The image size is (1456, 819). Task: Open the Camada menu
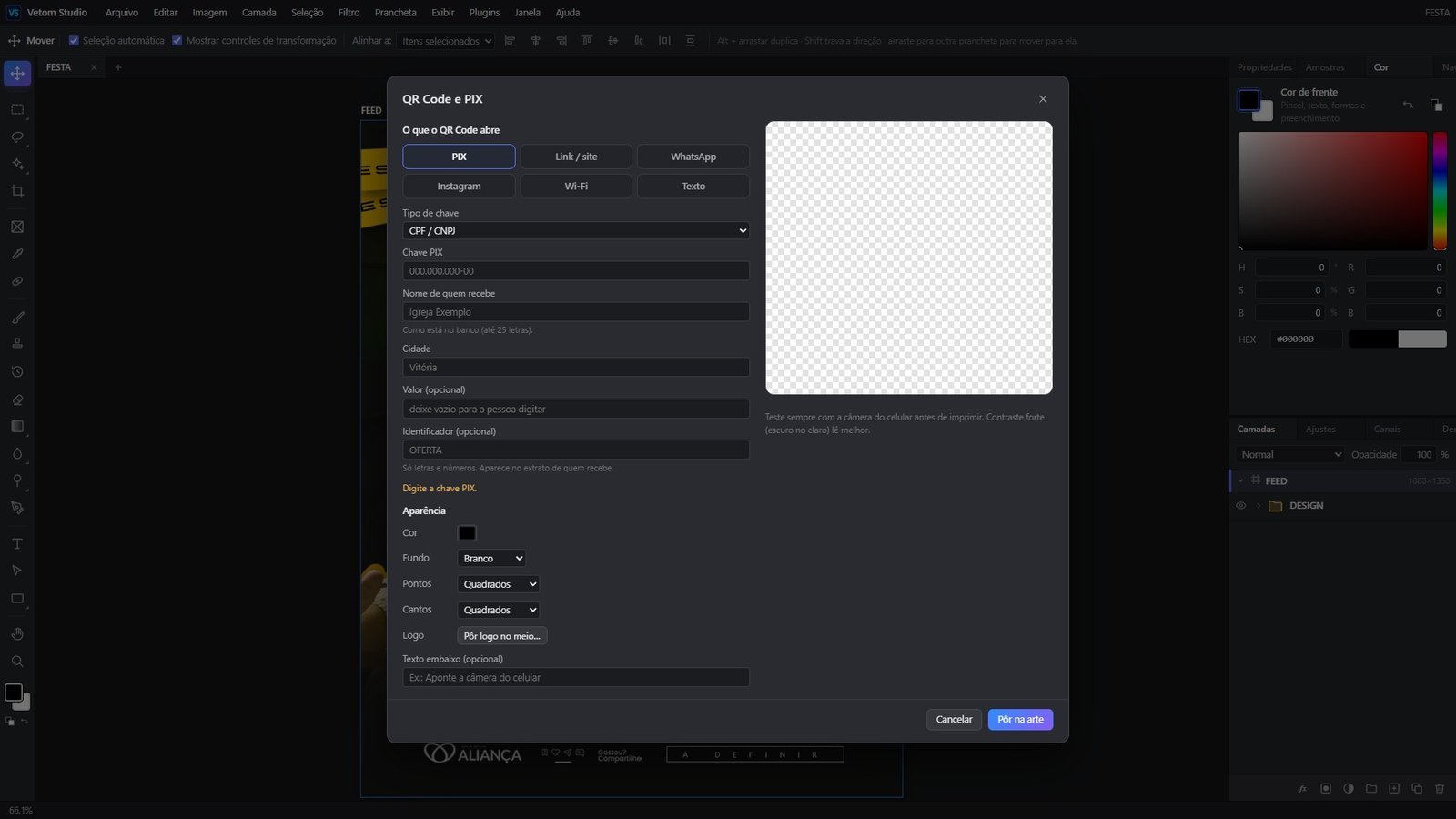coord(259,13)
